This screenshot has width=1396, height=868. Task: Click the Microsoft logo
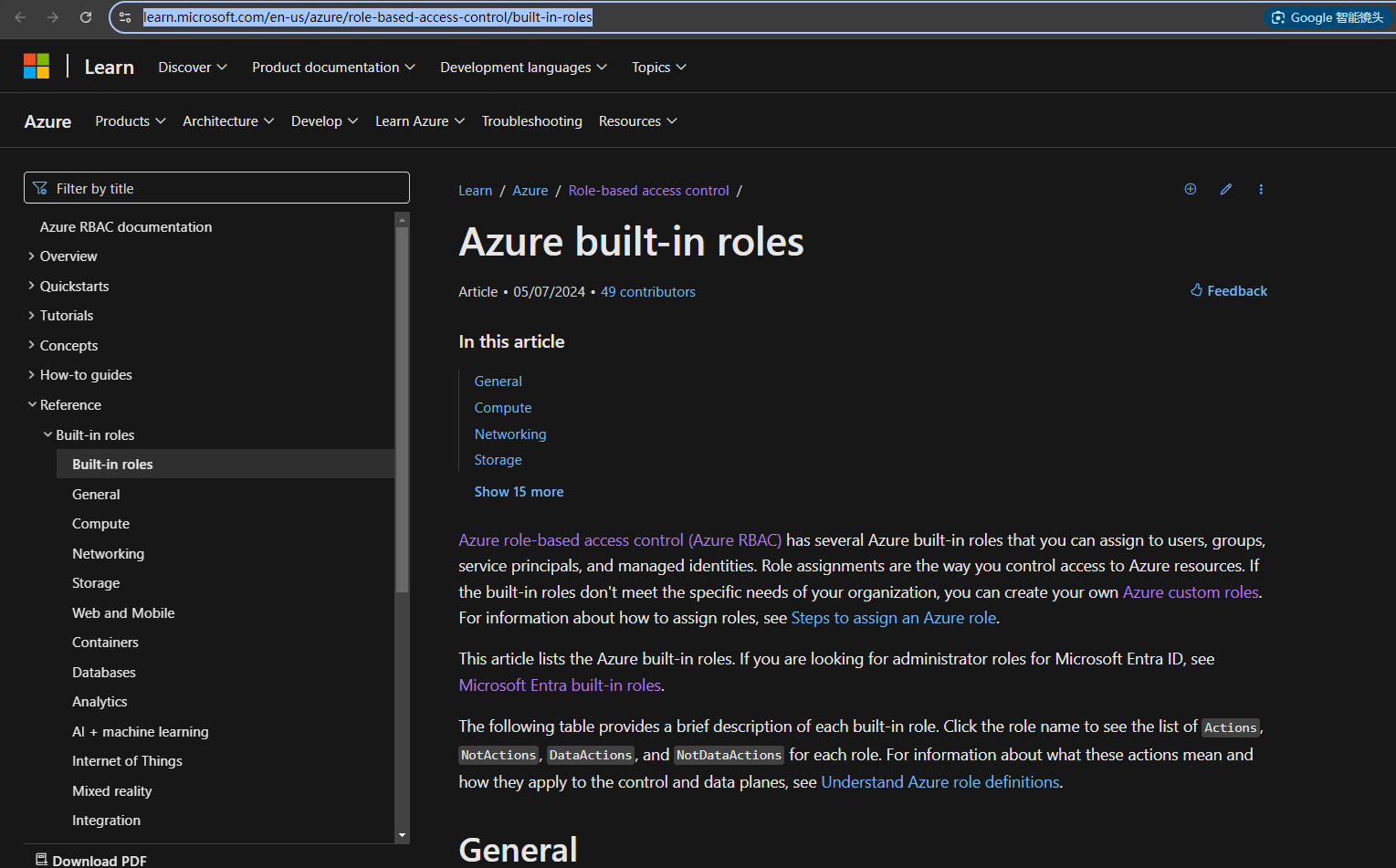click(37, 66)
